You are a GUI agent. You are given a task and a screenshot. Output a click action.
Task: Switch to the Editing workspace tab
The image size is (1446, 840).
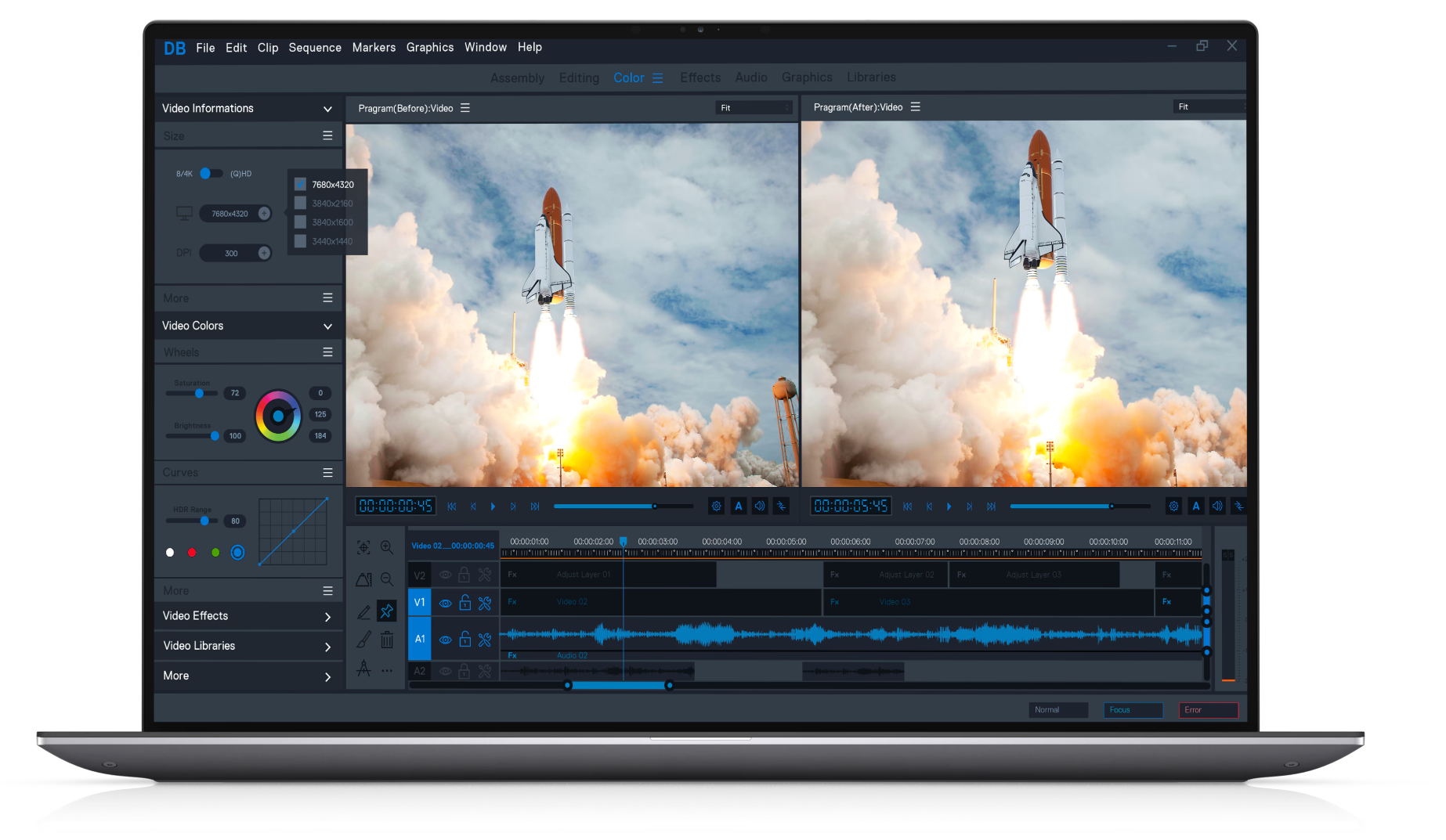pos(579,78)
